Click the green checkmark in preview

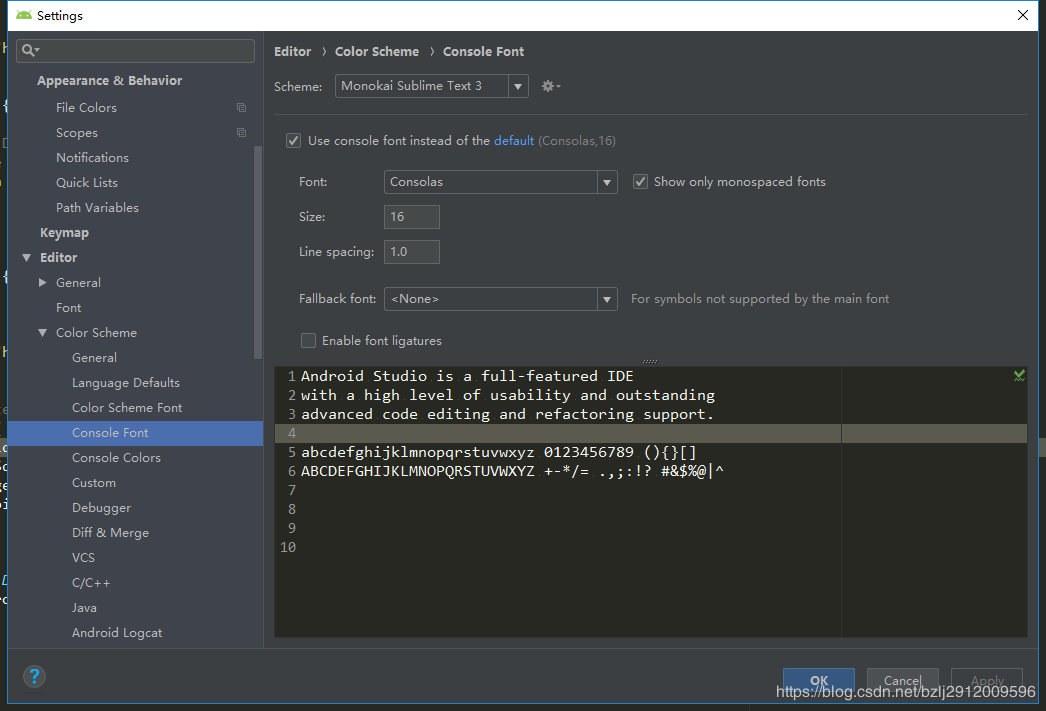click(x=1019, y=376)
